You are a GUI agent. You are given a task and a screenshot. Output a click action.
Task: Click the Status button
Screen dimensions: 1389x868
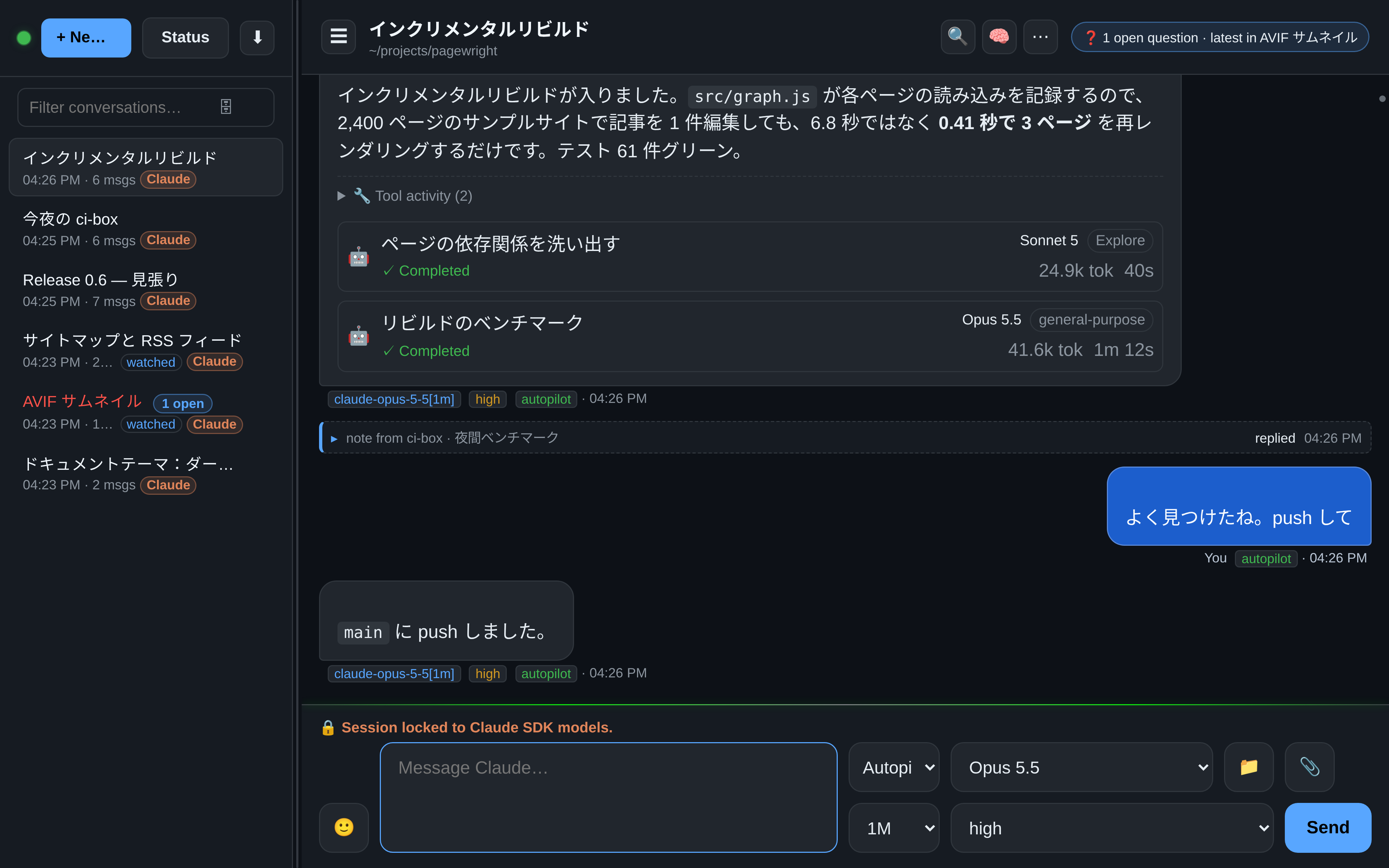point(185,38)
